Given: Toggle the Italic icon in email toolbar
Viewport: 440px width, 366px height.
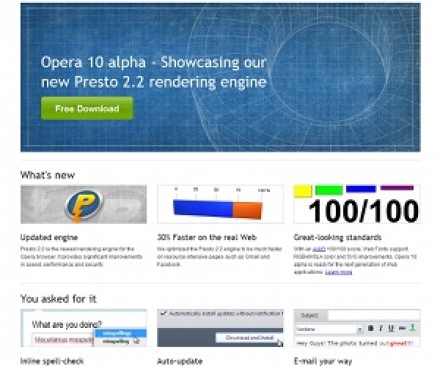Looking at the screenshot, I should tap(381, 328).
